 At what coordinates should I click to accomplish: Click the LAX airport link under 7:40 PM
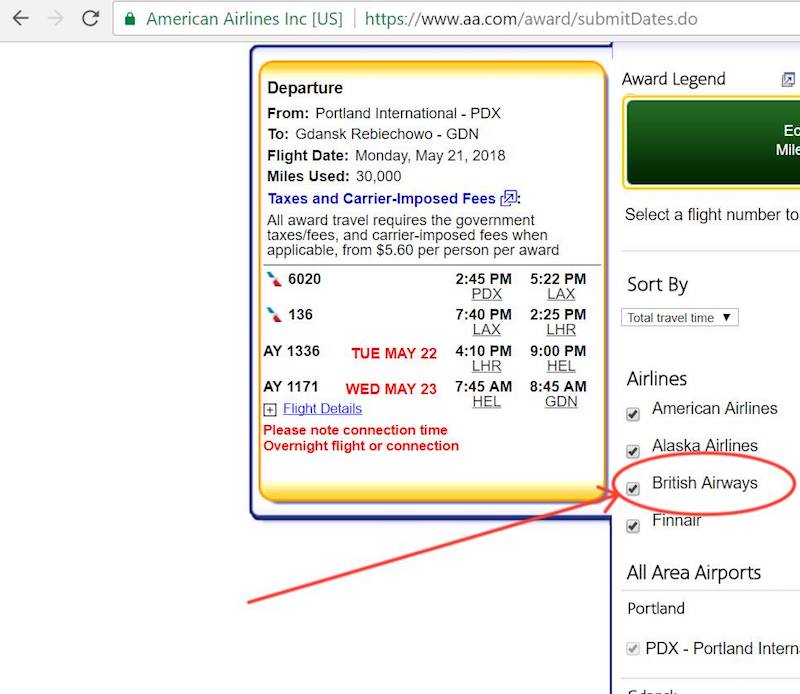point(486,329)
